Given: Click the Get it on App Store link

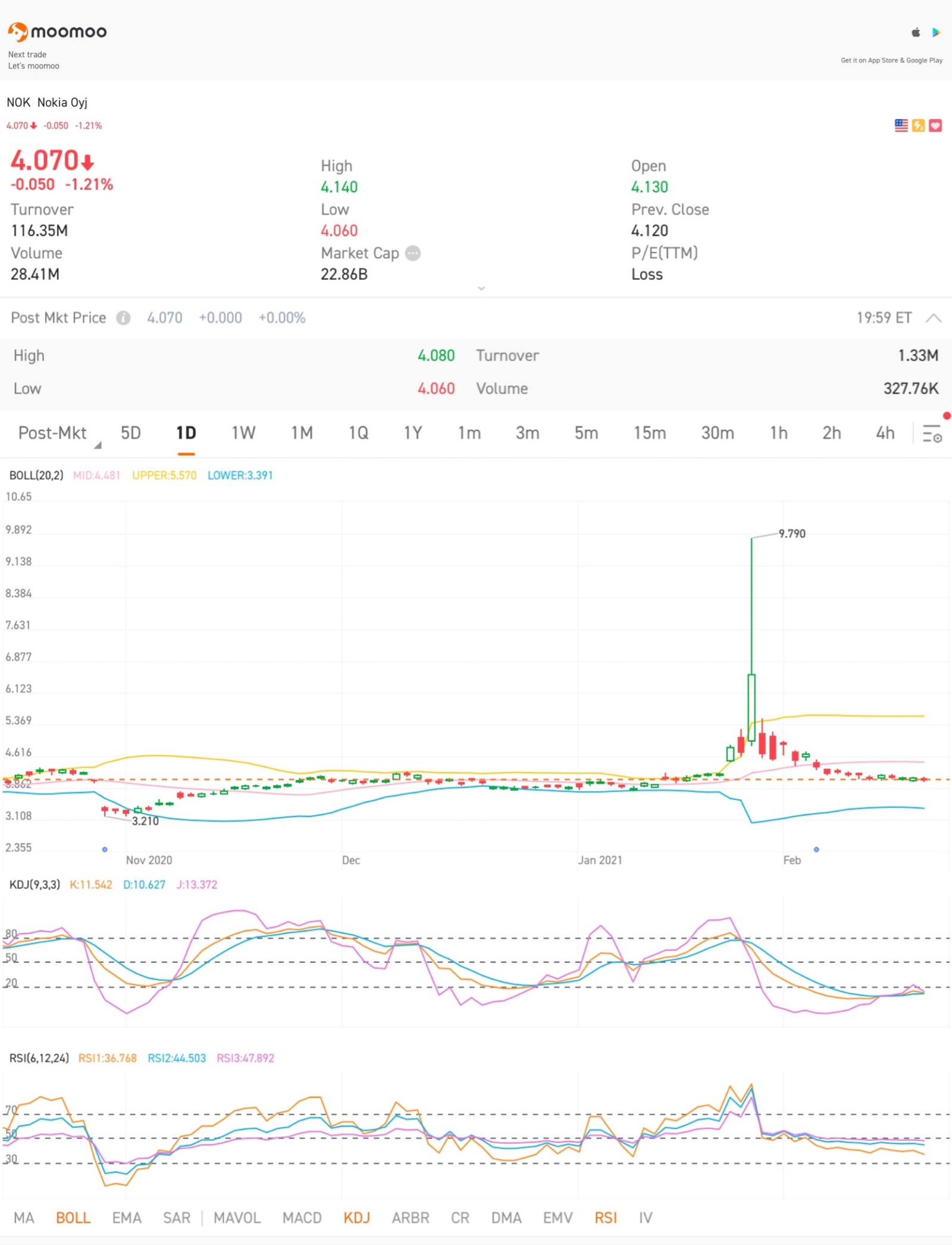Looking at the screenshot, I should [x=891, y=60].
